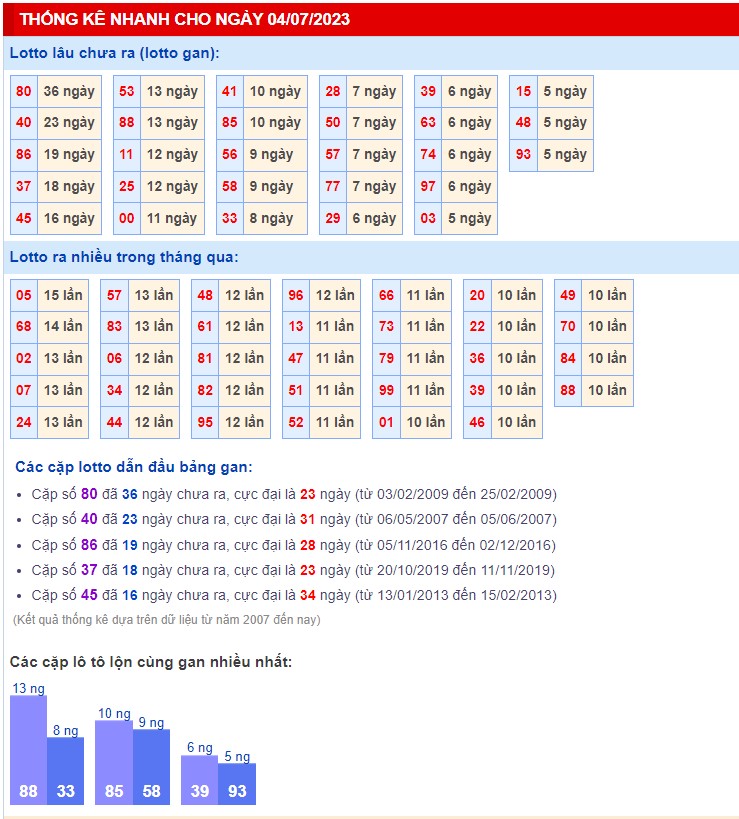Click number 05 with 15 lần
The image size is (739, 819).
(x=24, y=295)
